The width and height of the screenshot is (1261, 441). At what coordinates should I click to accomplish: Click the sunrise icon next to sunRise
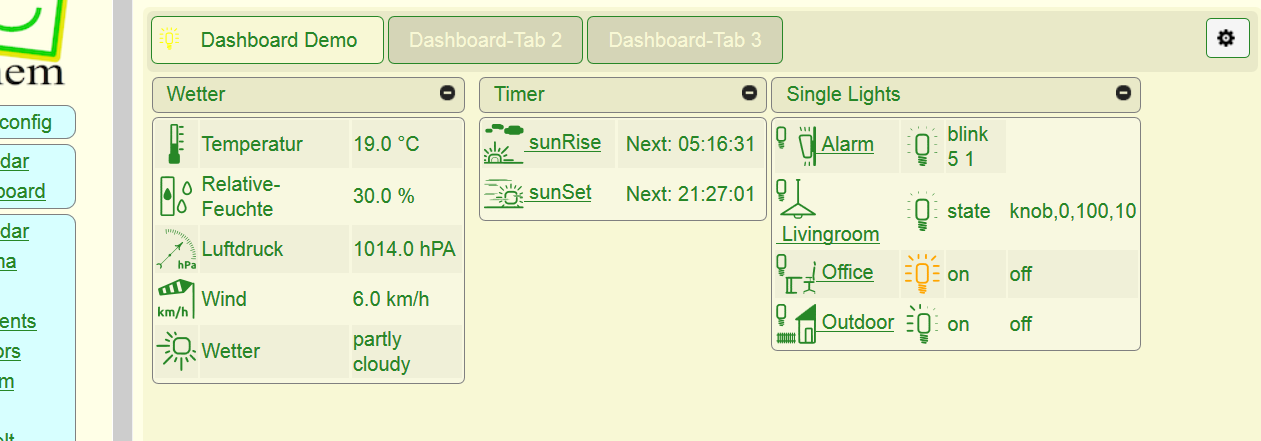503,143
